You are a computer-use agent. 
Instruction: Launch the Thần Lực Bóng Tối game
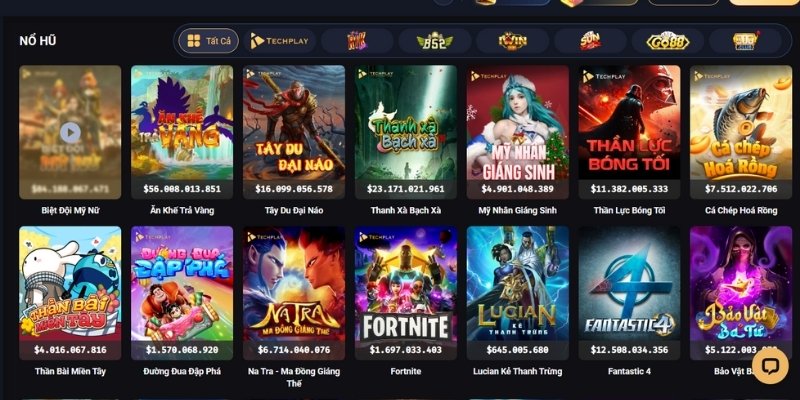[630, 132]
